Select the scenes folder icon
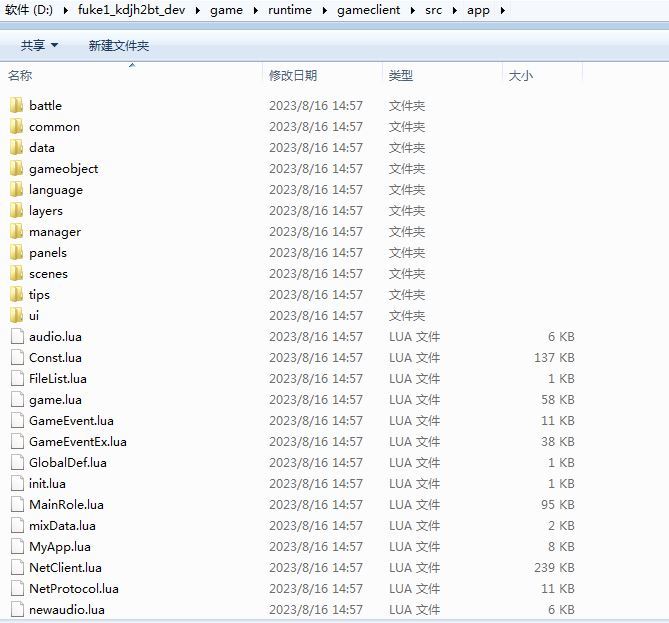The image size is (669, 623). tap(16, 273)
